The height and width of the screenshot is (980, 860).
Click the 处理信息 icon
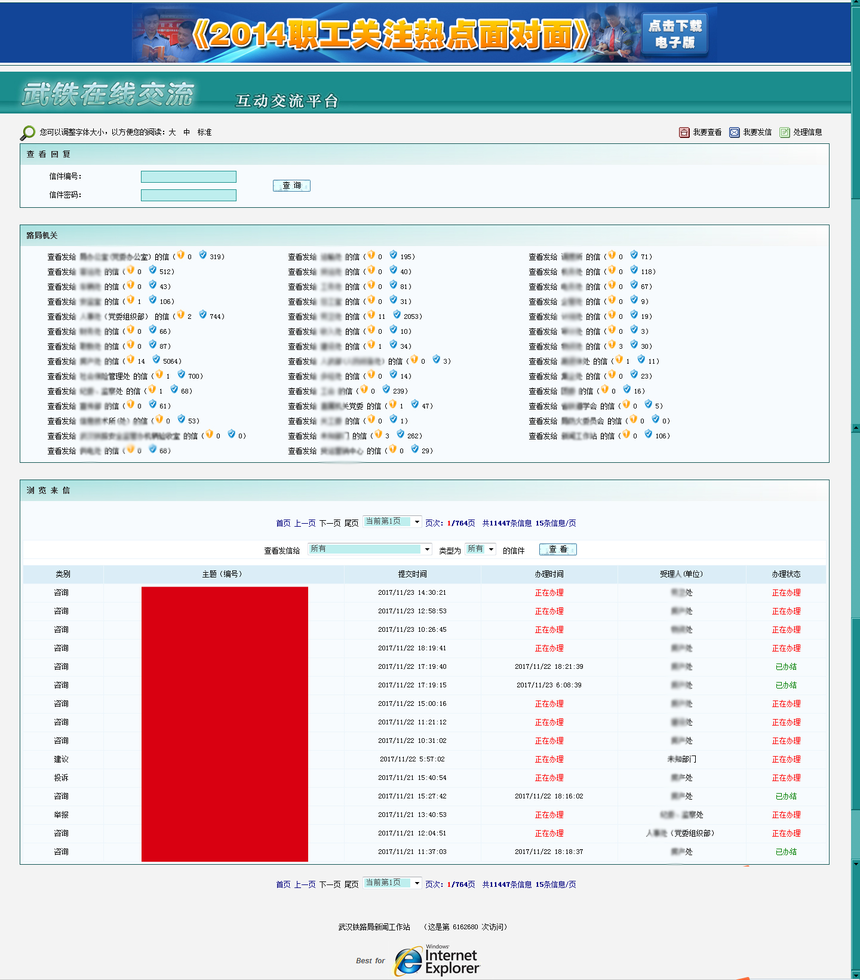tap(785, 132)
